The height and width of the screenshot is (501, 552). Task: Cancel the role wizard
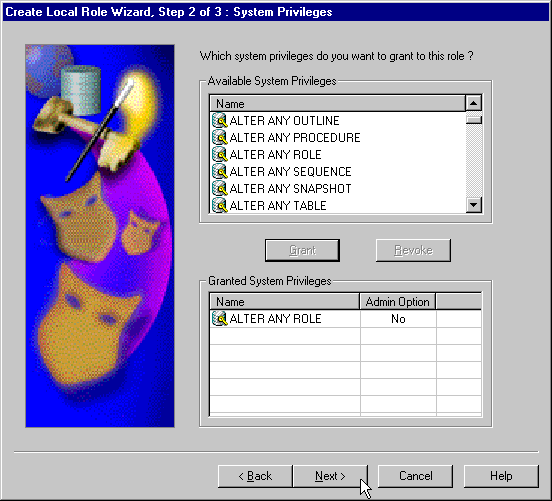[415, 476]
